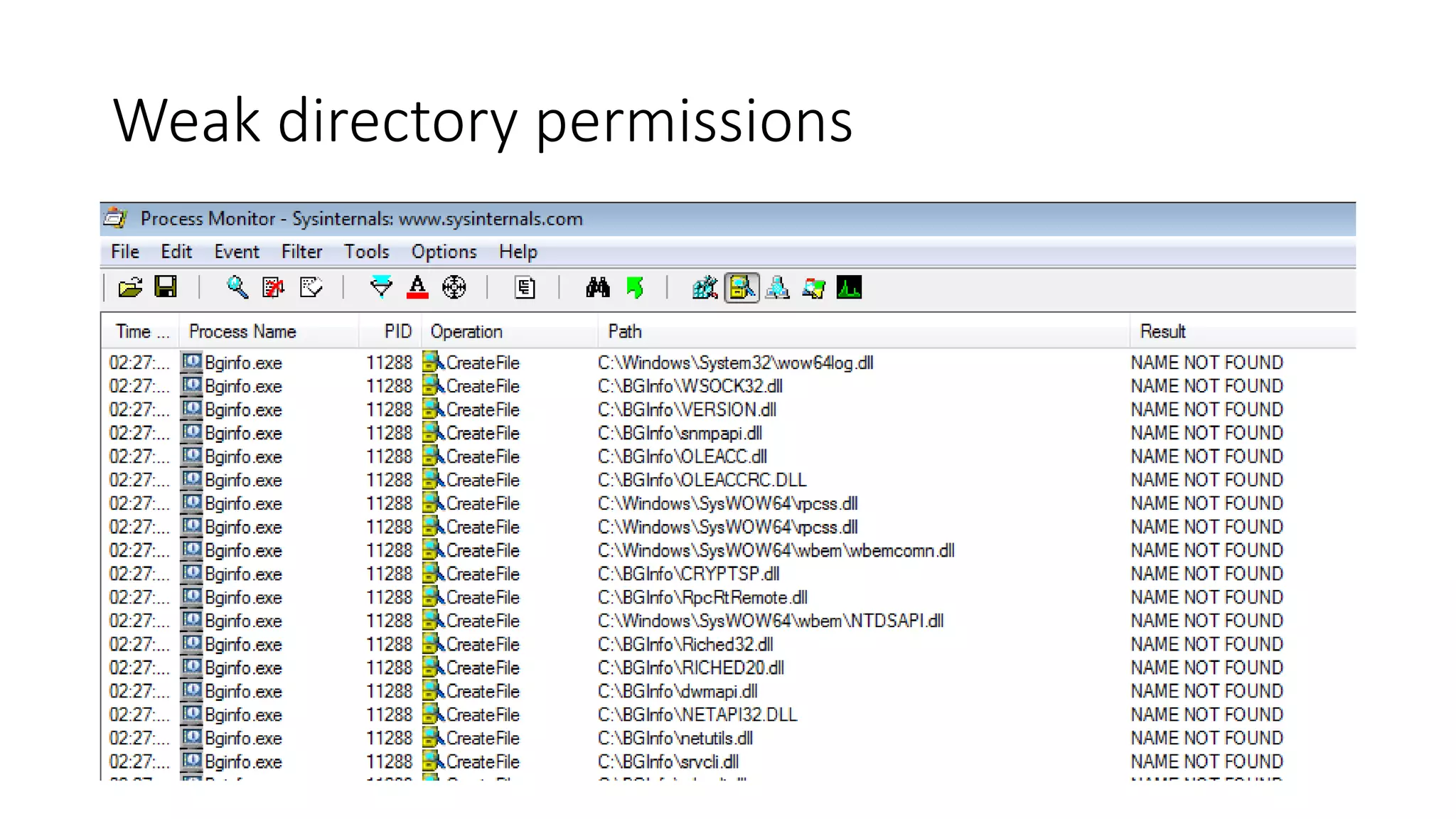Select path C:\BGInfo\OLEACCRC.DLL
Image resolution: width=1456 pixels, height=819 pixels.
[702, 480]
